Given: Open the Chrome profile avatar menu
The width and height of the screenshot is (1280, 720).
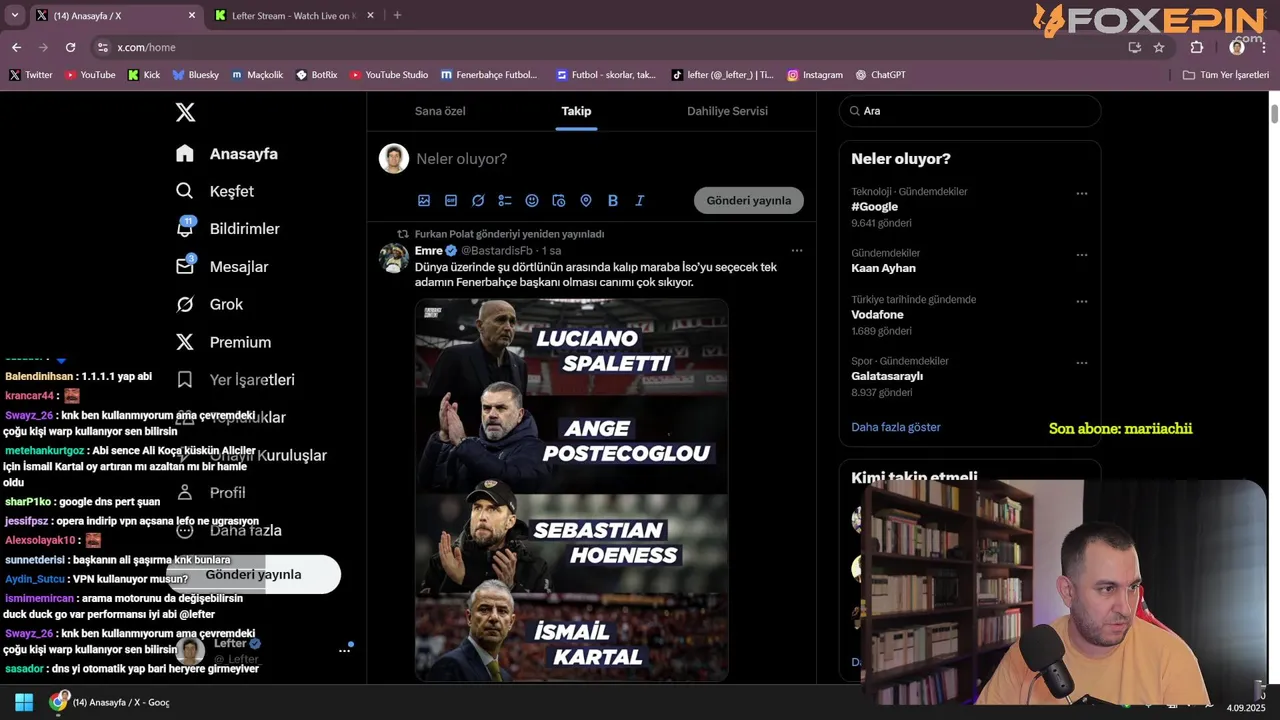Looking at the screenshot, I should click(x=1237, y=47).
